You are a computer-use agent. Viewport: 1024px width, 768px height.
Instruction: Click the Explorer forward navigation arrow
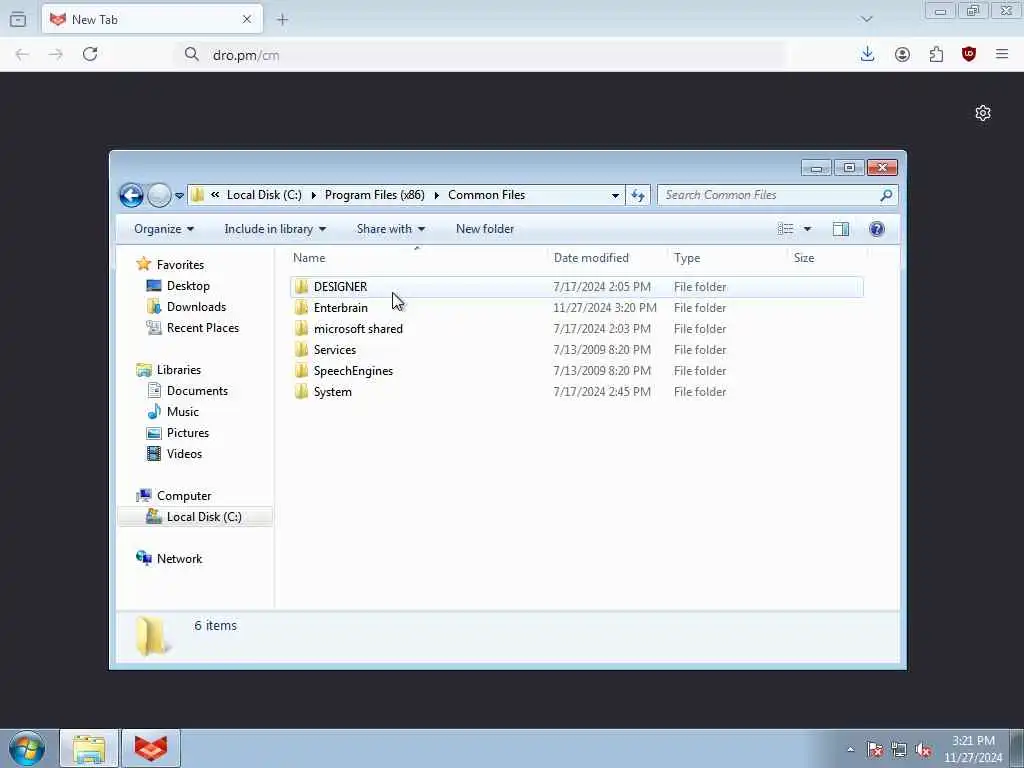click(159, 195)
